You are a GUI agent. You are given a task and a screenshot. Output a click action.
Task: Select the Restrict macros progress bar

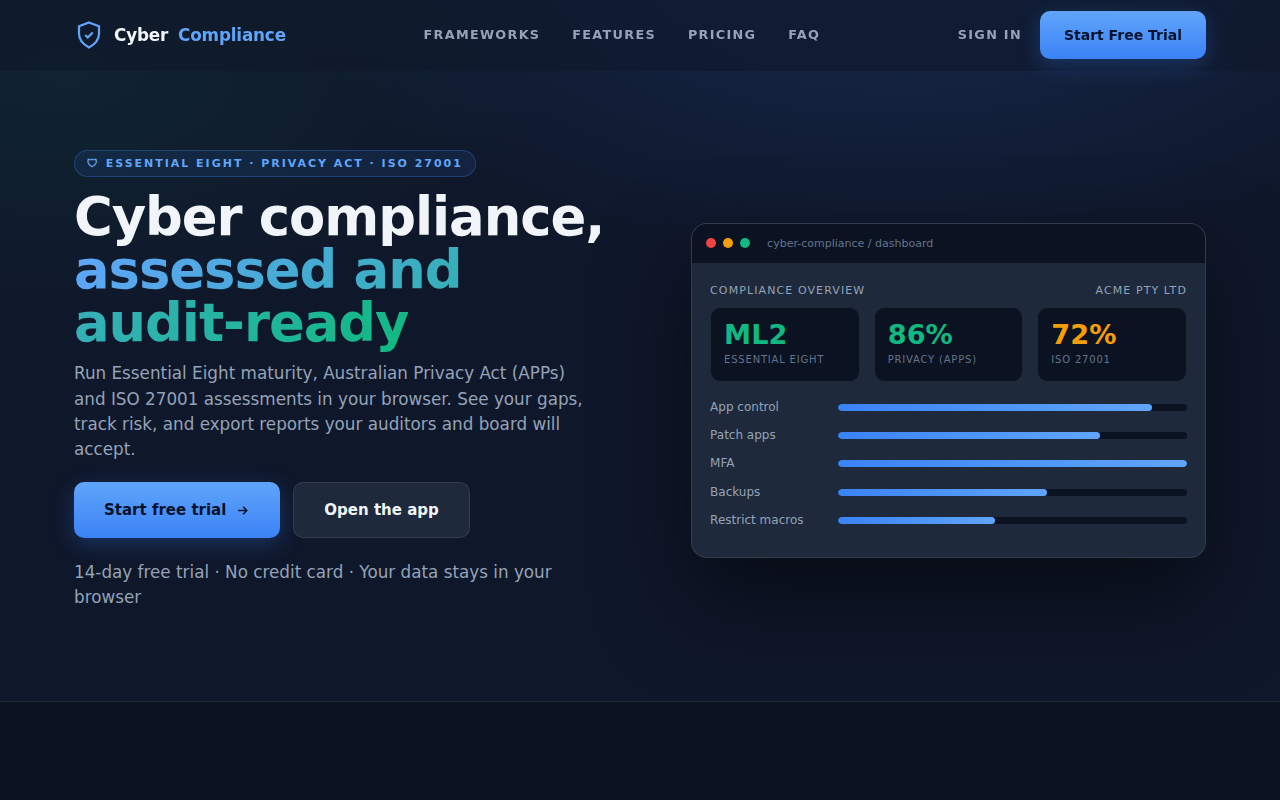point(1012,520)
